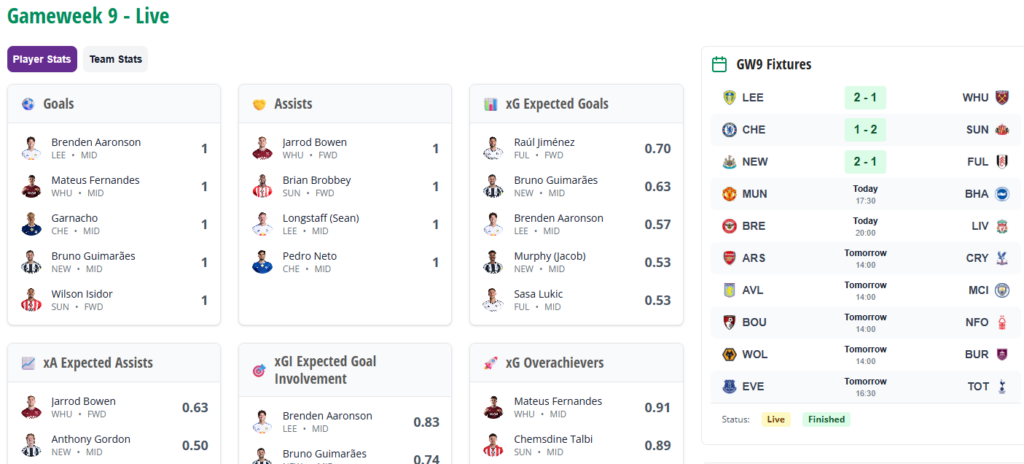1024x464 pixels.
Task: Click Raúl Jiménez's player photo
Action: click(492, 148)
